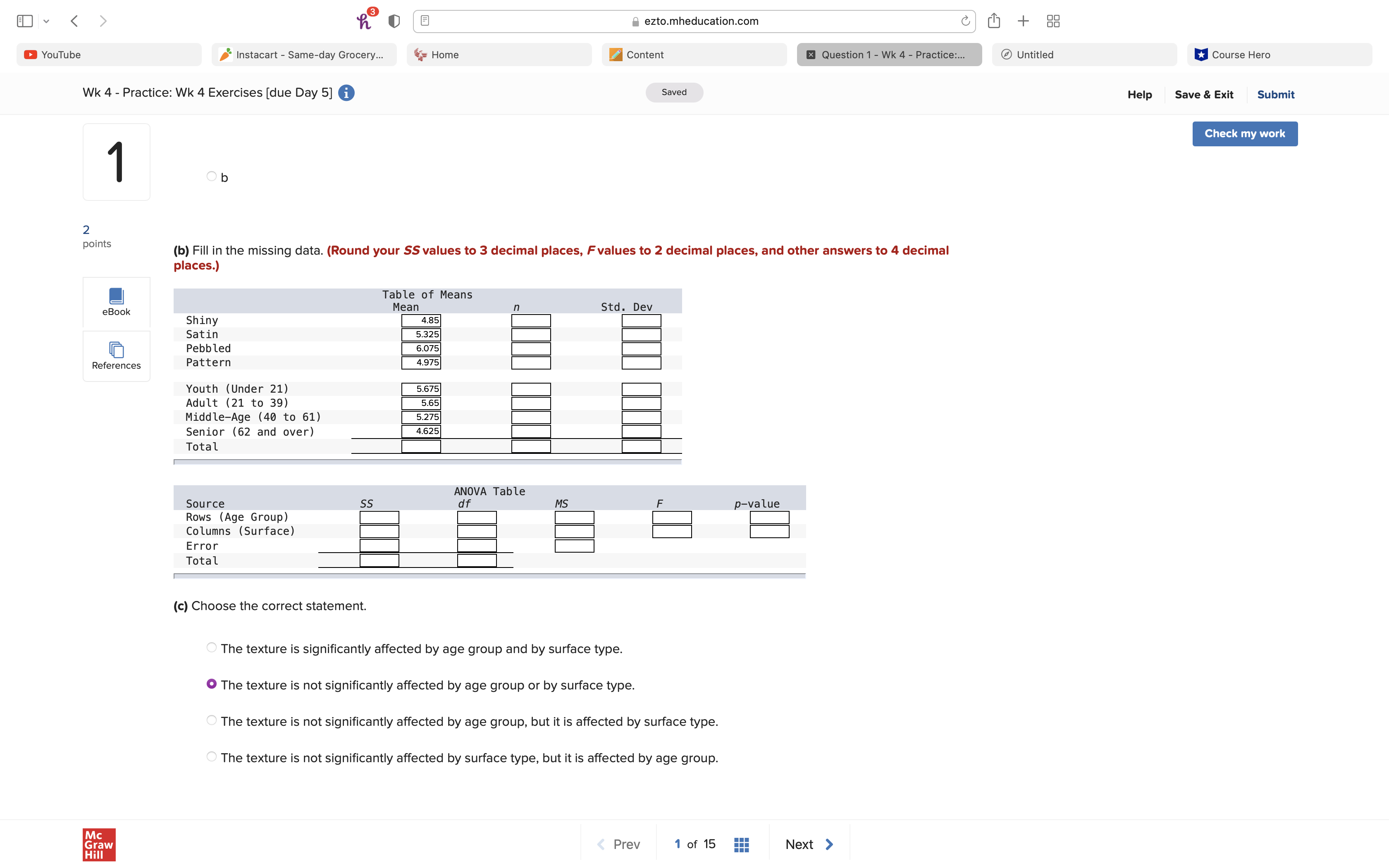
Task: Show the tab overview grid
Action: click(1052, 21)
